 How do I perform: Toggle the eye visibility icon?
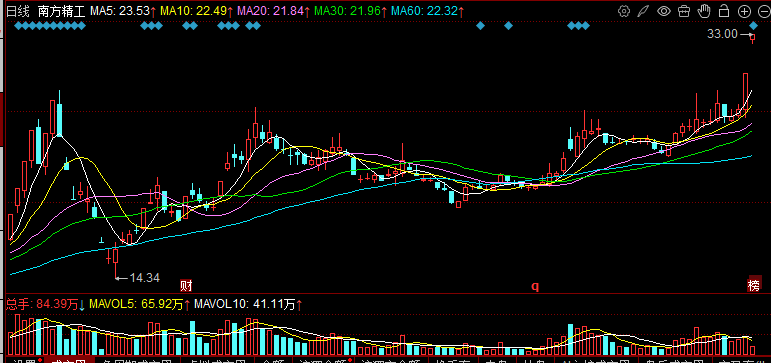point(664,11)
